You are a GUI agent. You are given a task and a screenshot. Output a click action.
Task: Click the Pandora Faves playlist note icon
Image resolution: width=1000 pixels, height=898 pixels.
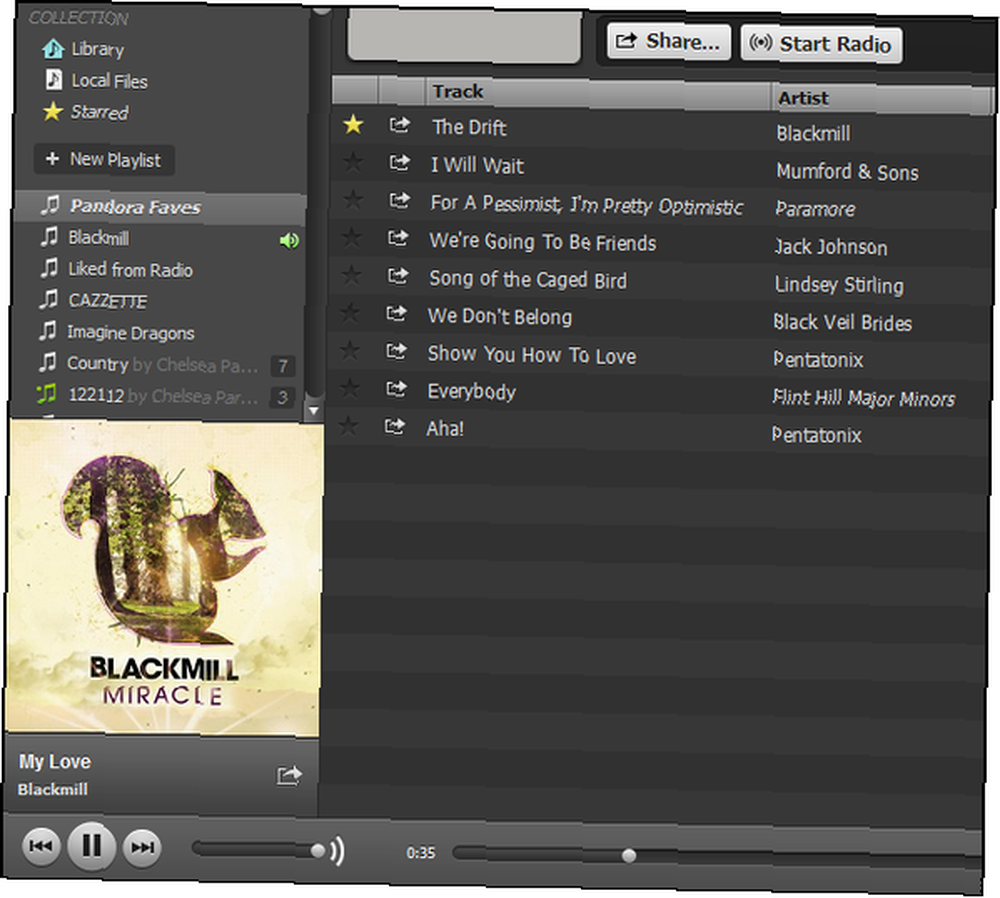[x=50, y=205]
